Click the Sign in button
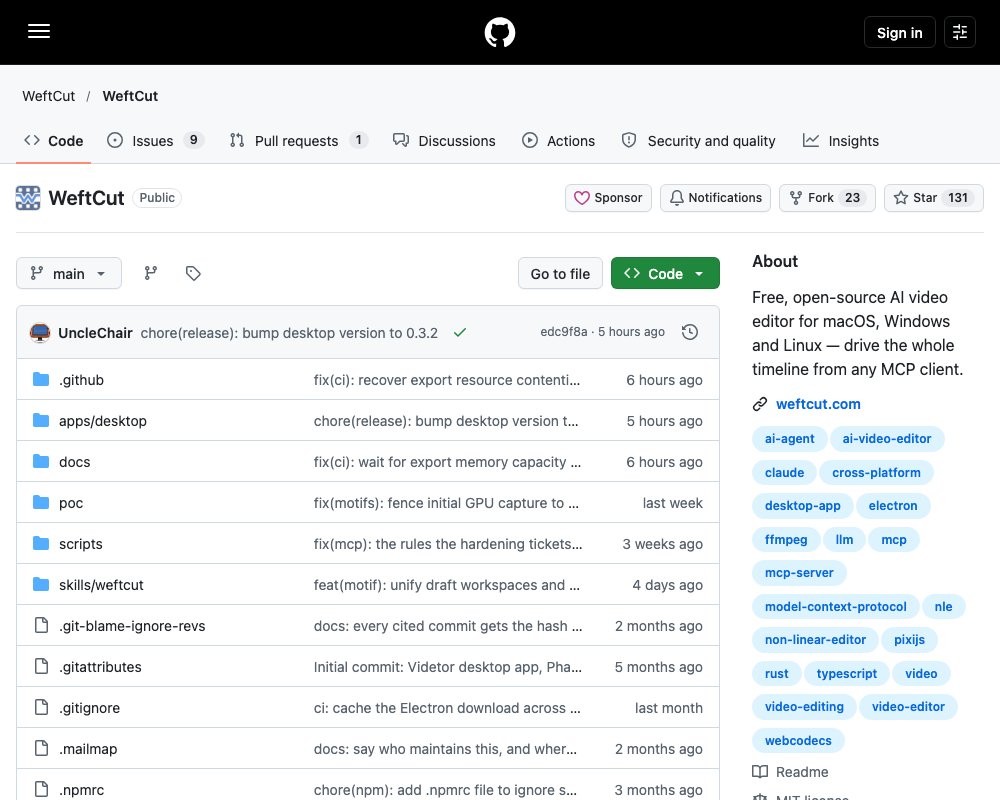The width and height of the screenshot is (1000, 800). [899, 33]
